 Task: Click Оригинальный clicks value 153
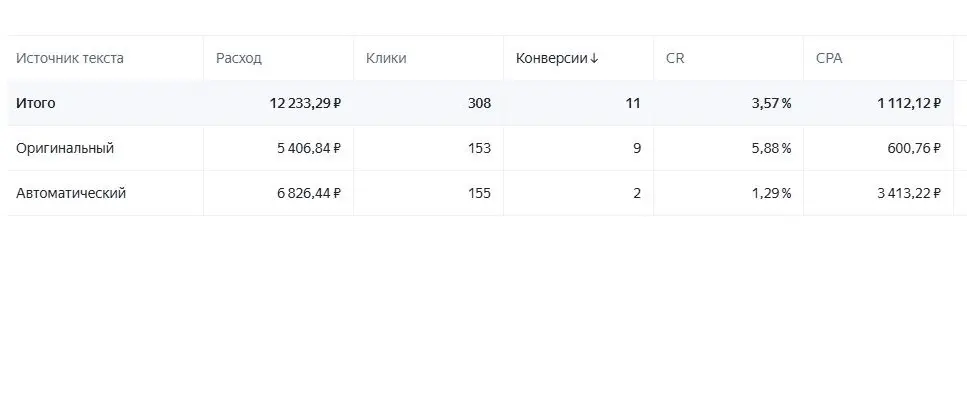pos(479,149)
